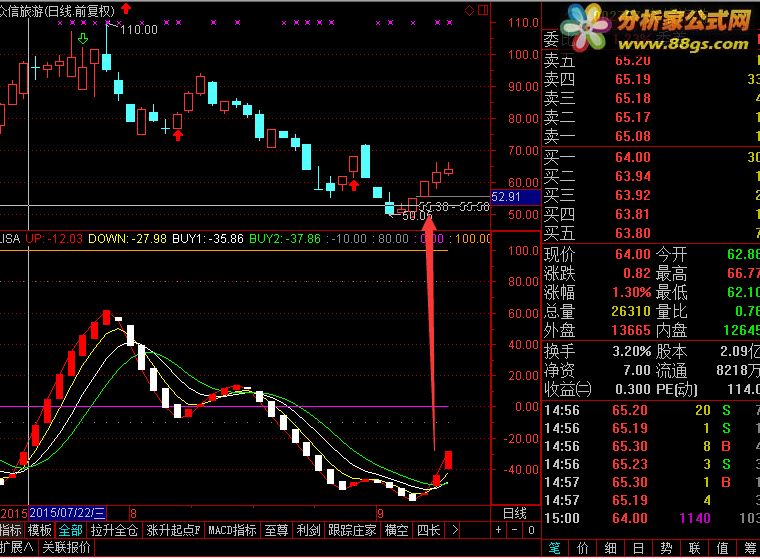Viewport: 760px width, 559px height.
Task: Click the 15:00 trade row at 64.00
Action: click(x=651, y=518)
